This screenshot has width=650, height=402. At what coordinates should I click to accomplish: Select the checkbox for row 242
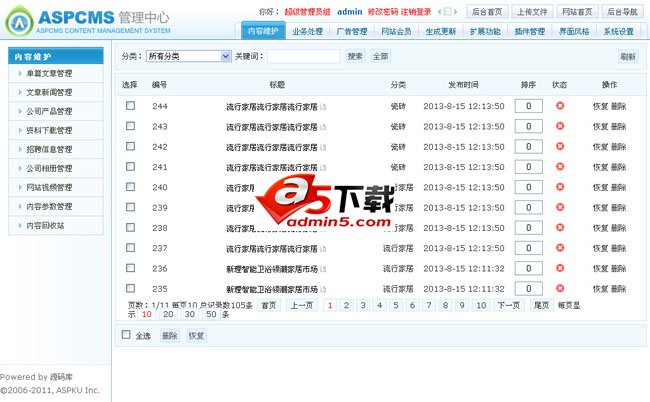(130, 146)
